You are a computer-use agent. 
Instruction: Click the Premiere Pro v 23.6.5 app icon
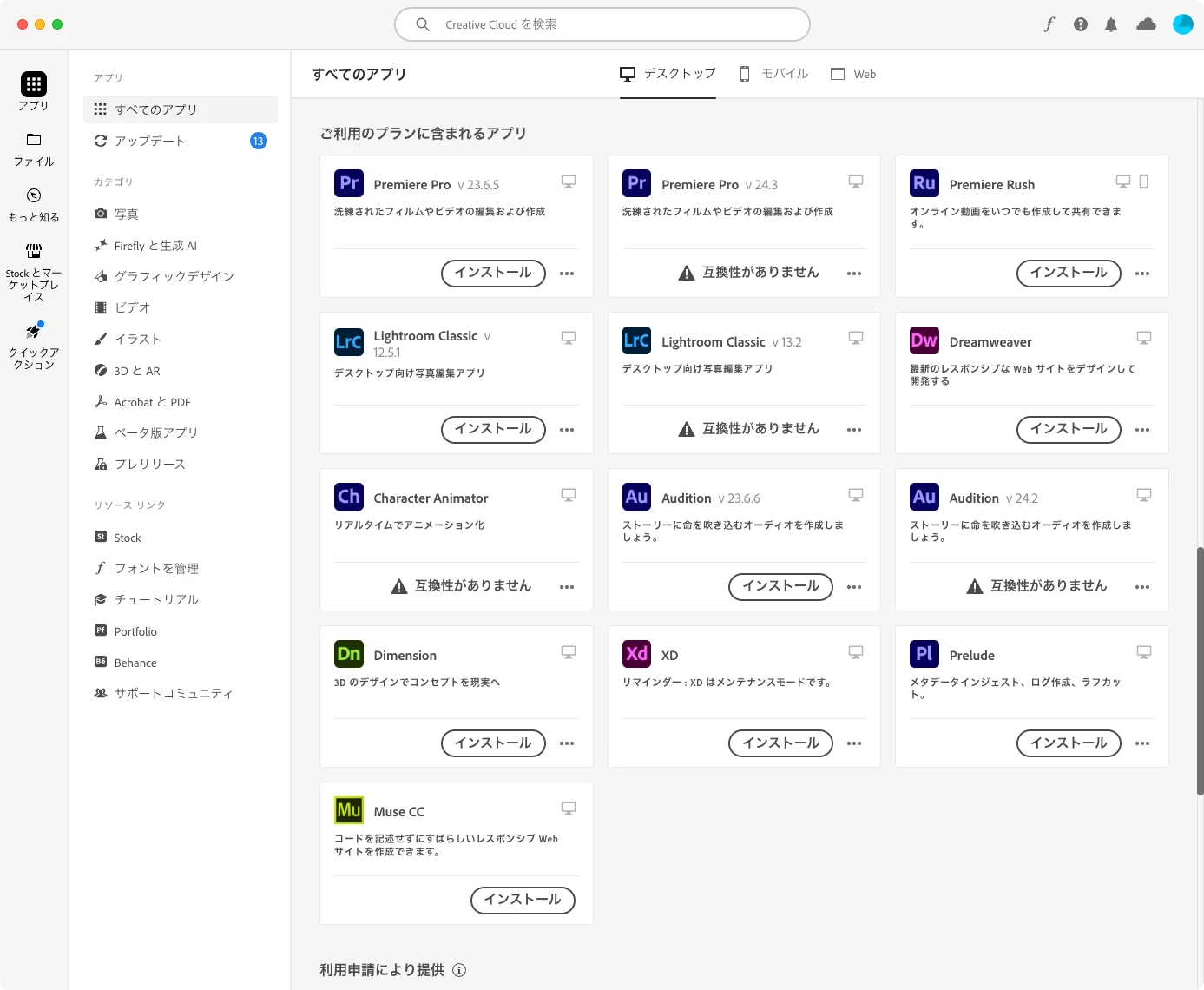tap(349, 183)
